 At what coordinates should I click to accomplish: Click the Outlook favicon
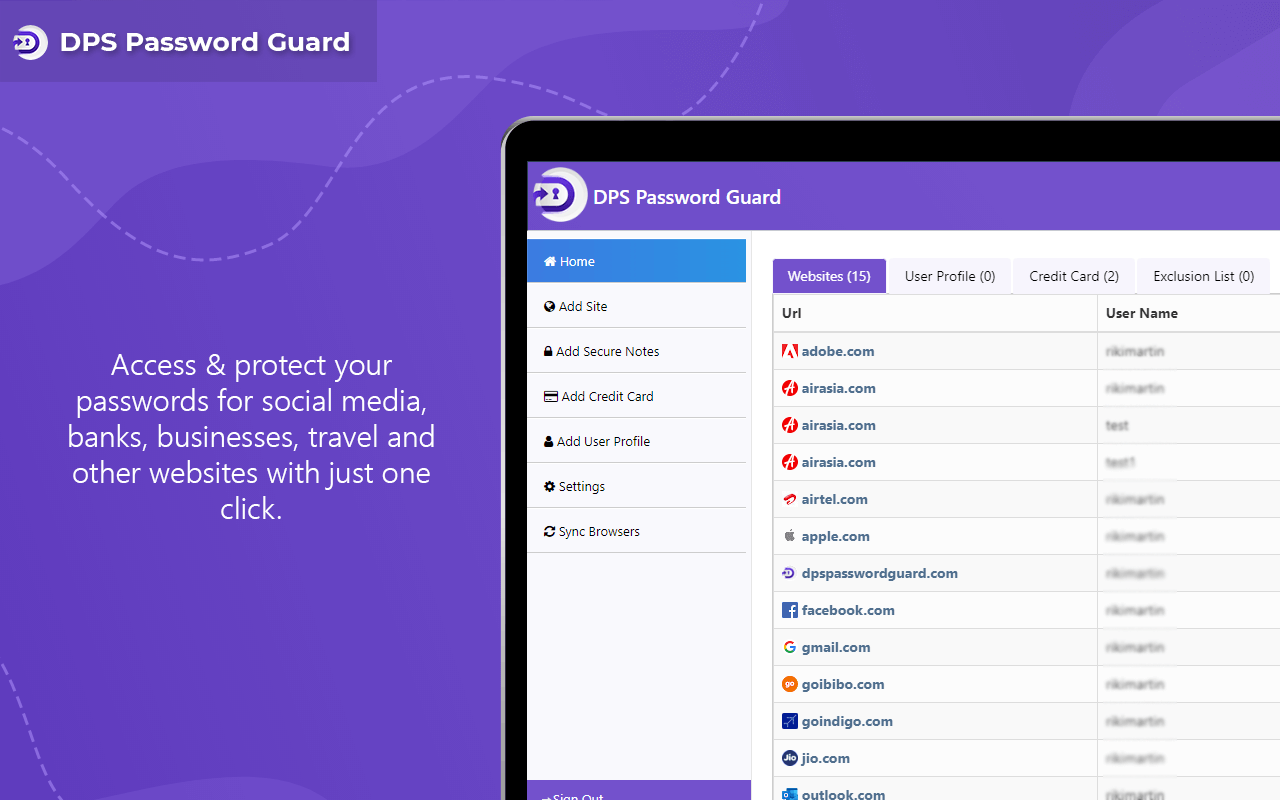pyautogui.click(x=790, y=794)
